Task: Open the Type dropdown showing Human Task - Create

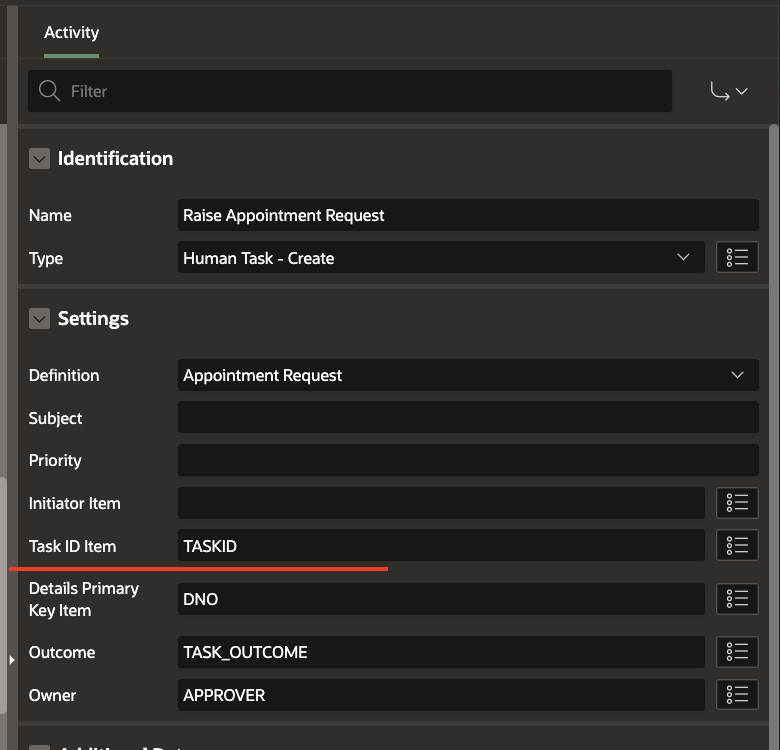Action: coord(440,258)
